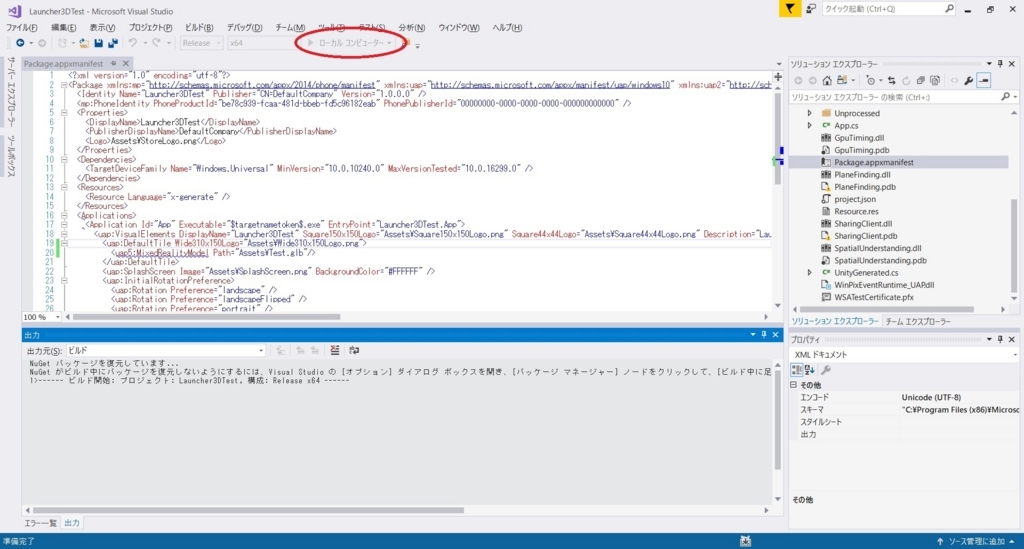This screenshot has width=1024, height=549.
Task: Open the XML ドキュメント object dropdown in Properties
Action: click(x=904, y=354)
